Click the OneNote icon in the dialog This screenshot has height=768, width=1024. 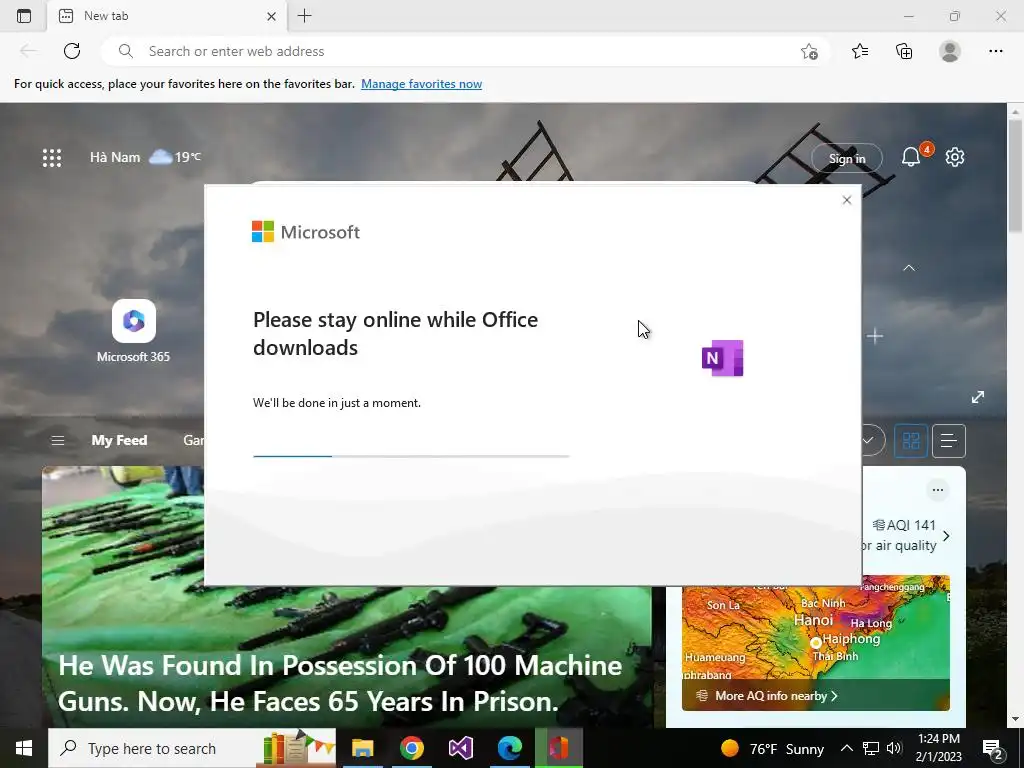click(723, 358)
